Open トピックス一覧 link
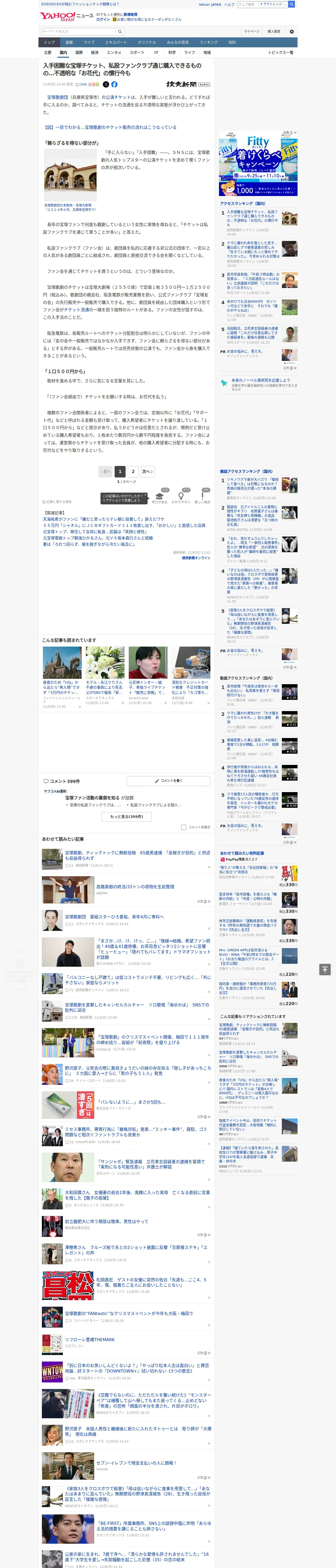This screenshot has height=1568, width=336. click(x=281, y=52)
